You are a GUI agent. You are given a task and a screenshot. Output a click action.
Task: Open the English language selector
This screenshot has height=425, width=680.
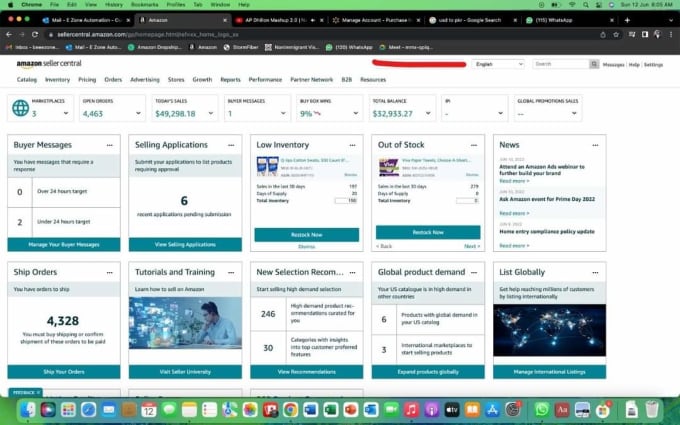(498, 64)
